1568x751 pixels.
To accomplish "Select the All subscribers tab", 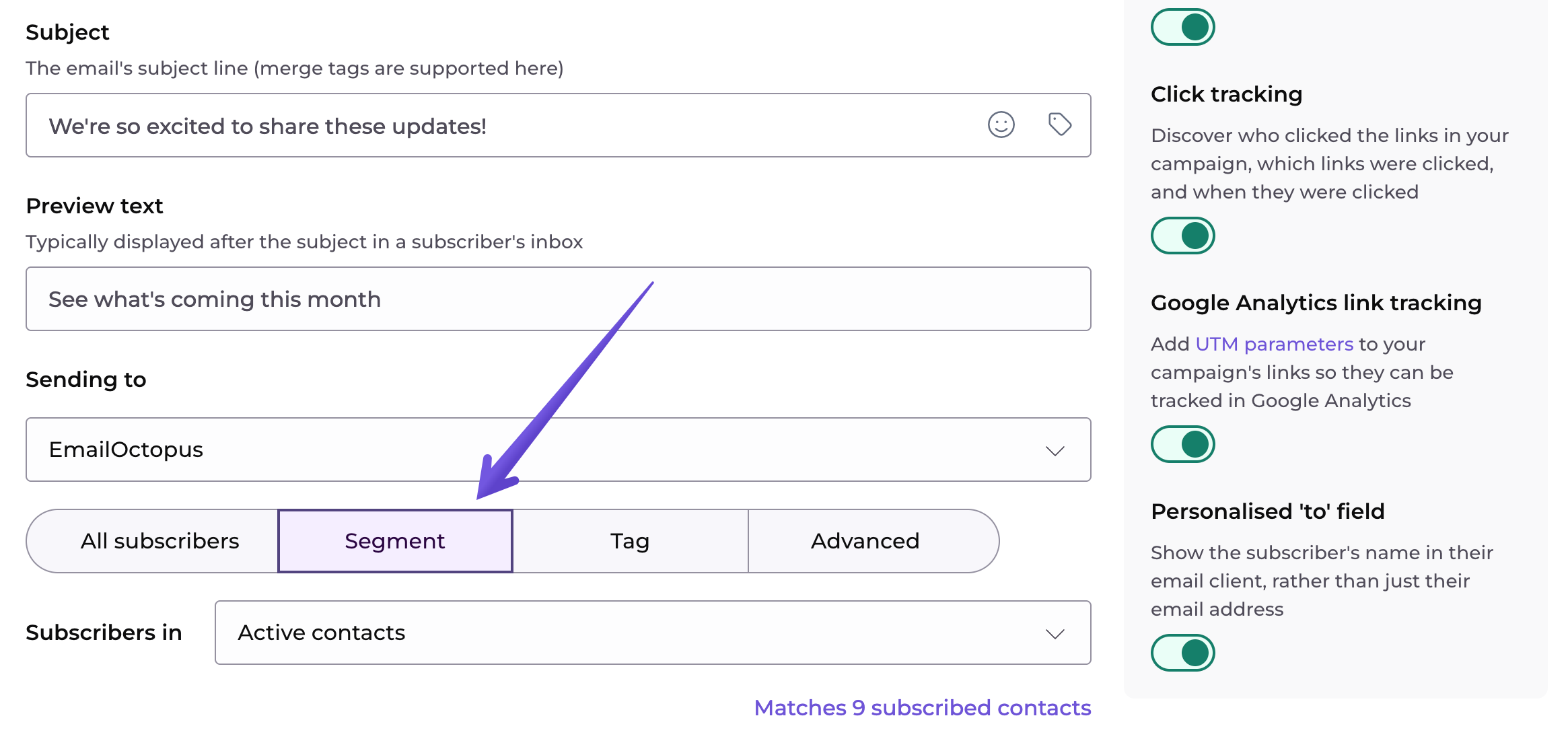I will [x=159, y=541].
